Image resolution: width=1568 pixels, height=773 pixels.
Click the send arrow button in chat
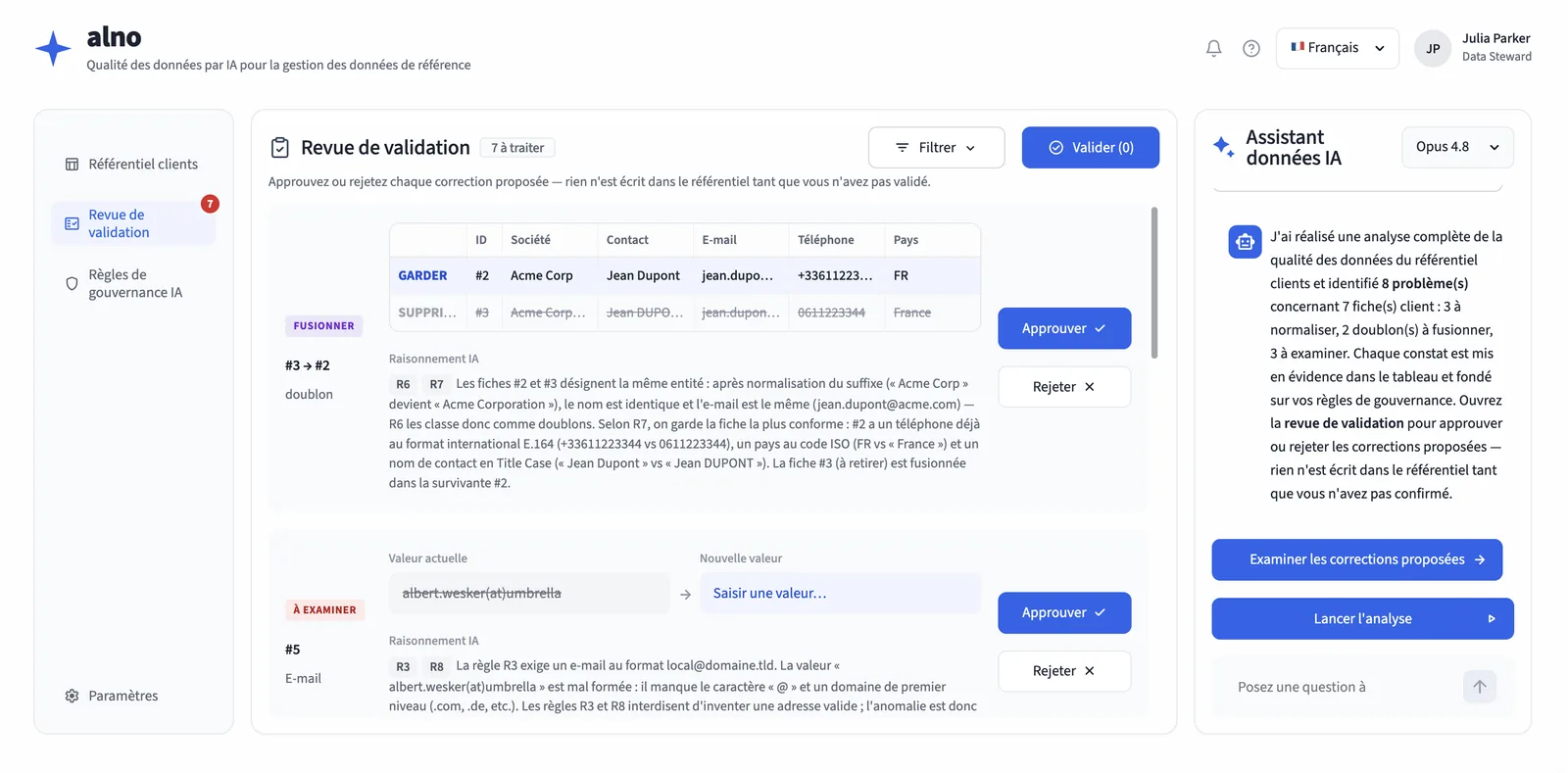click(1480, 687)
